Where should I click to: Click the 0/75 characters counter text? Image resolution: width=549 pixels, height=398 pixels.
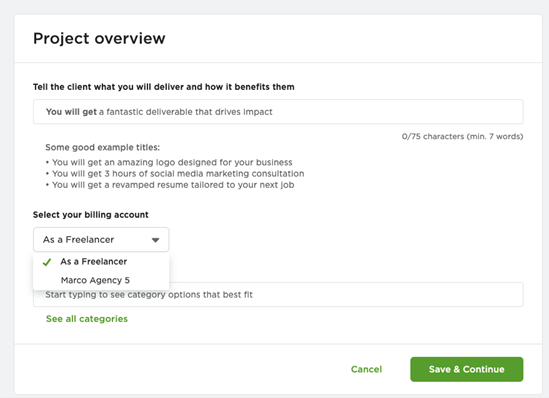pos(463,136)
